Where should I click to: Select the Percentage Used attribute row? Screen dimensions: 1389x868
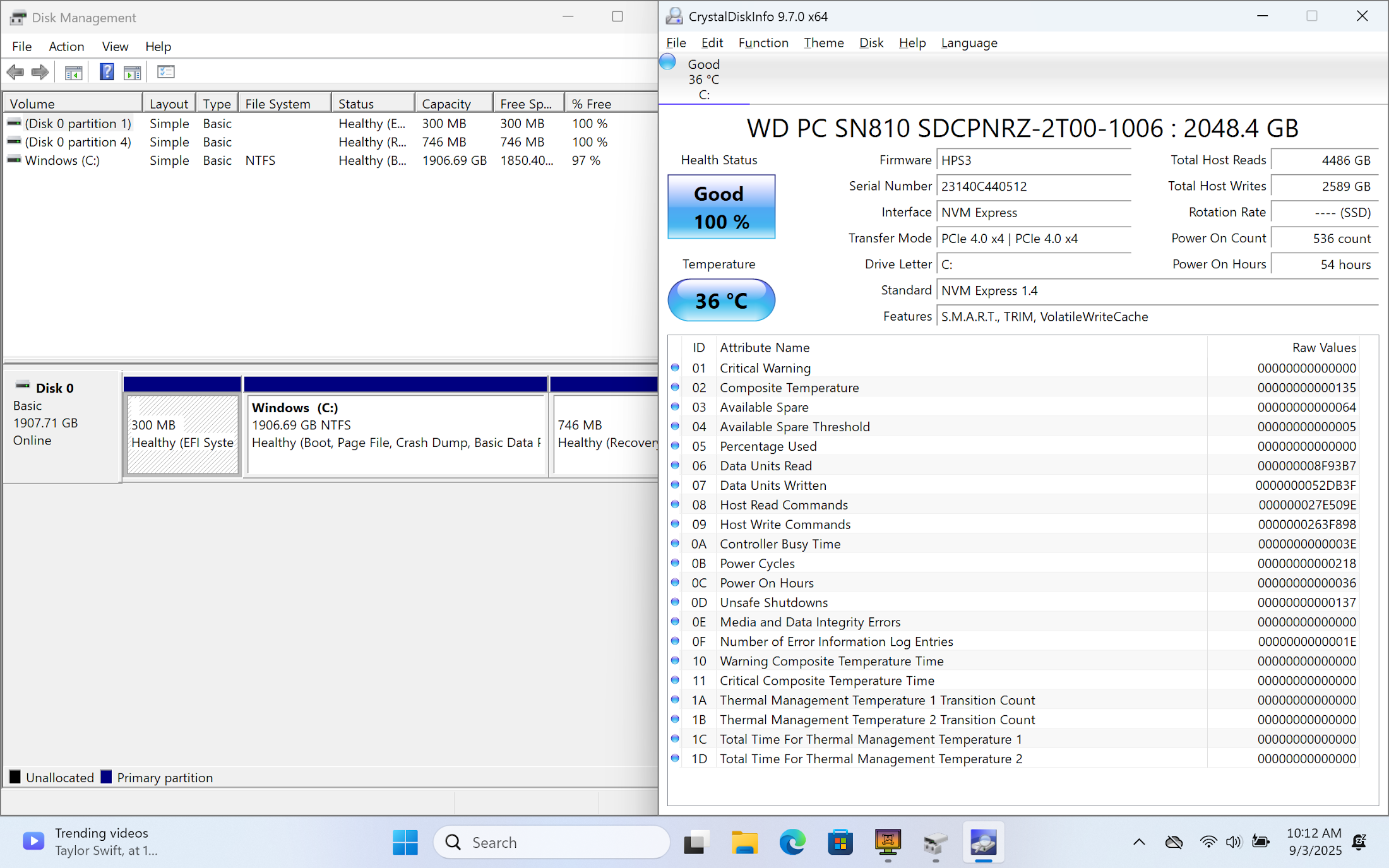coord(1014,446)
